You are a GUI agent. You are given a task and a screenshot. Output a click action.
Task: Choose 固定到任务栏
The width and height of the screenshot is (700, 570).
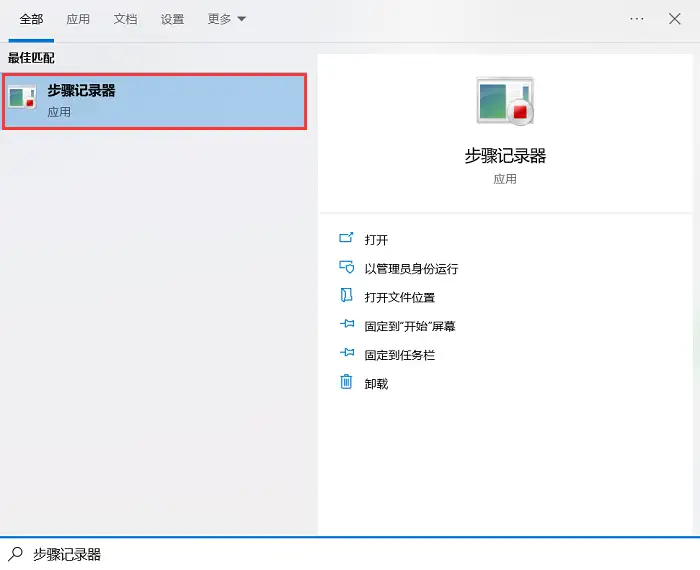pyautogui.click(x=400, y=355)
